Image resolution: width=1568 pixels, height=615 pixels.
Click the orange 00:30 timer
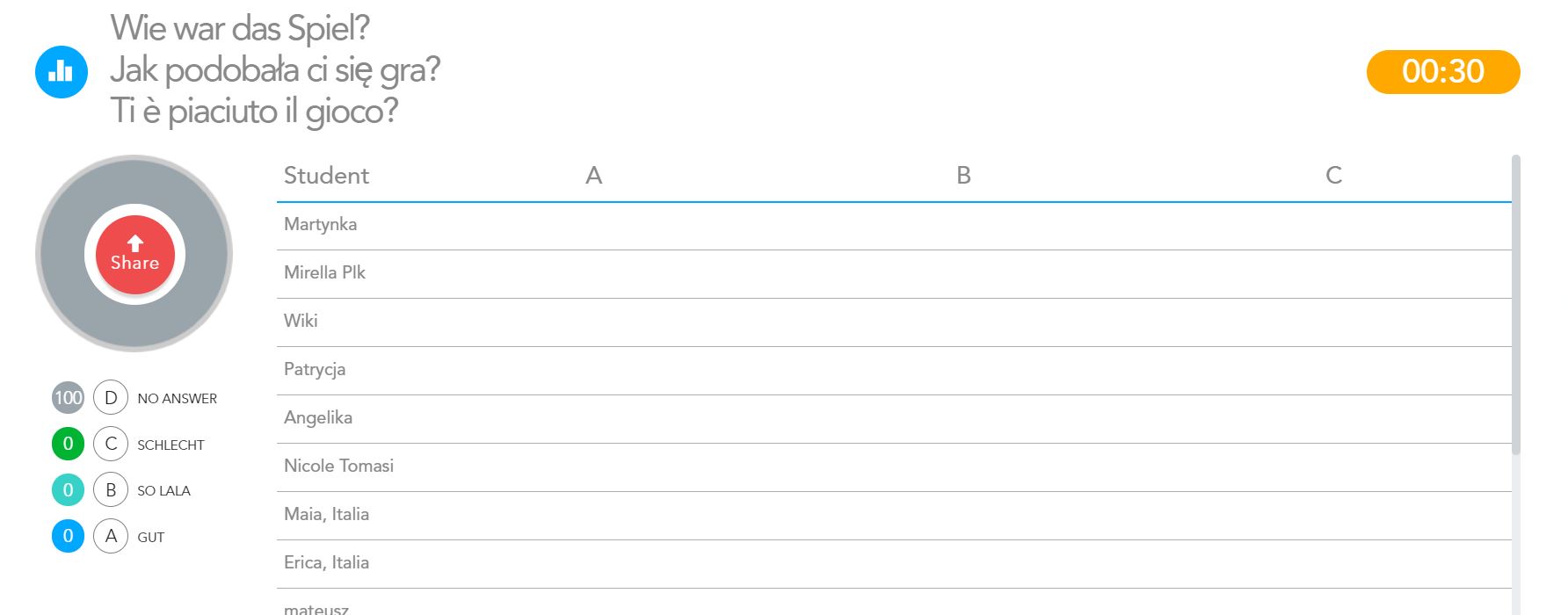coord(1442,71)
